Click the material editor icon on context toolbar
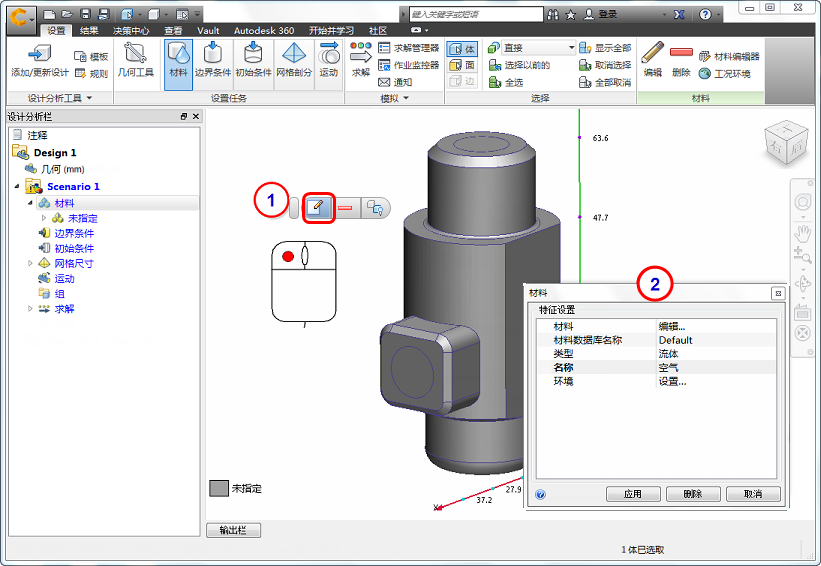Screen dimensions: 821x566 click(x=375, y=208)
